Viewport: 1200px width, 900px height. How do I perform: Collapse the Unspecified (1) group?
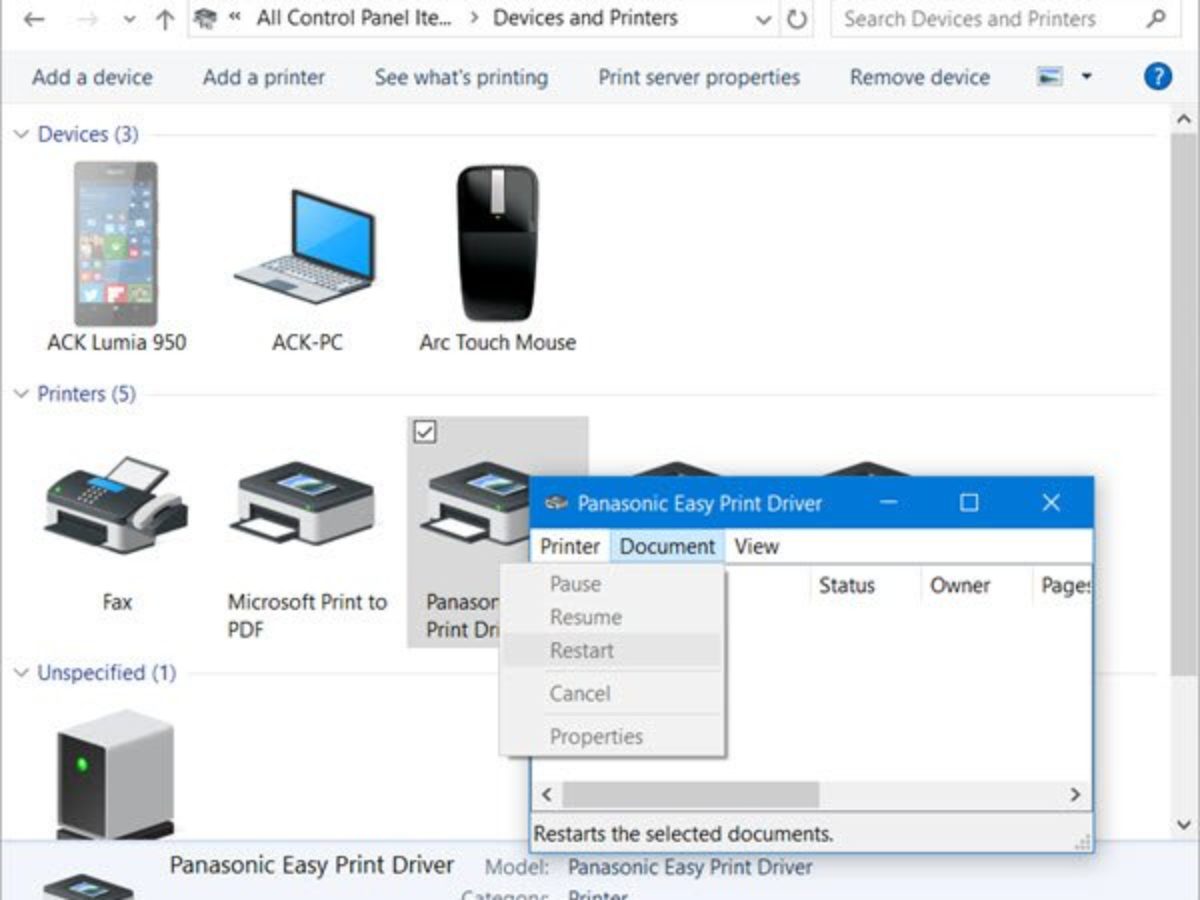click(21, 673)
